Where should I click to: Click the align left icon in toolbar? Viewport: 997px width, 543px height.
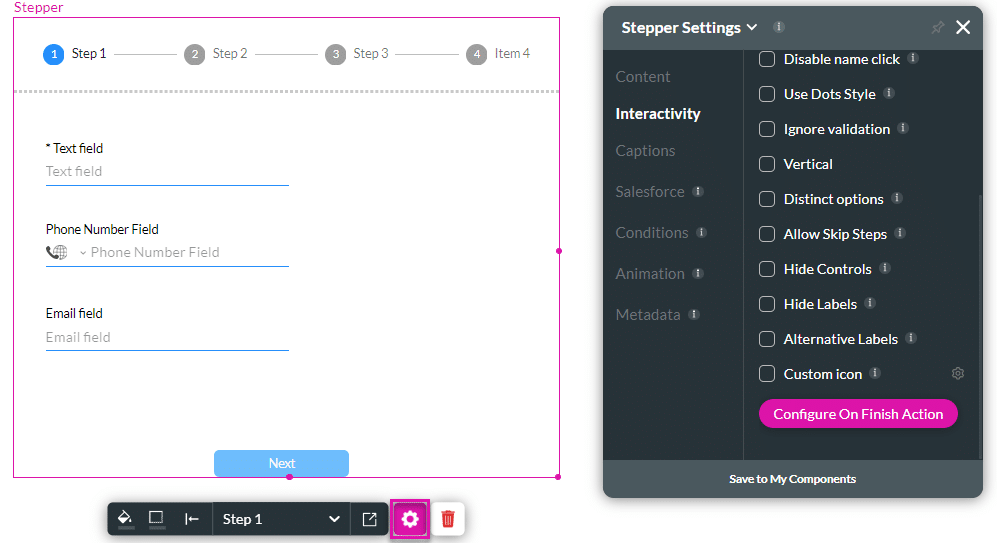[x=192, y=519]
